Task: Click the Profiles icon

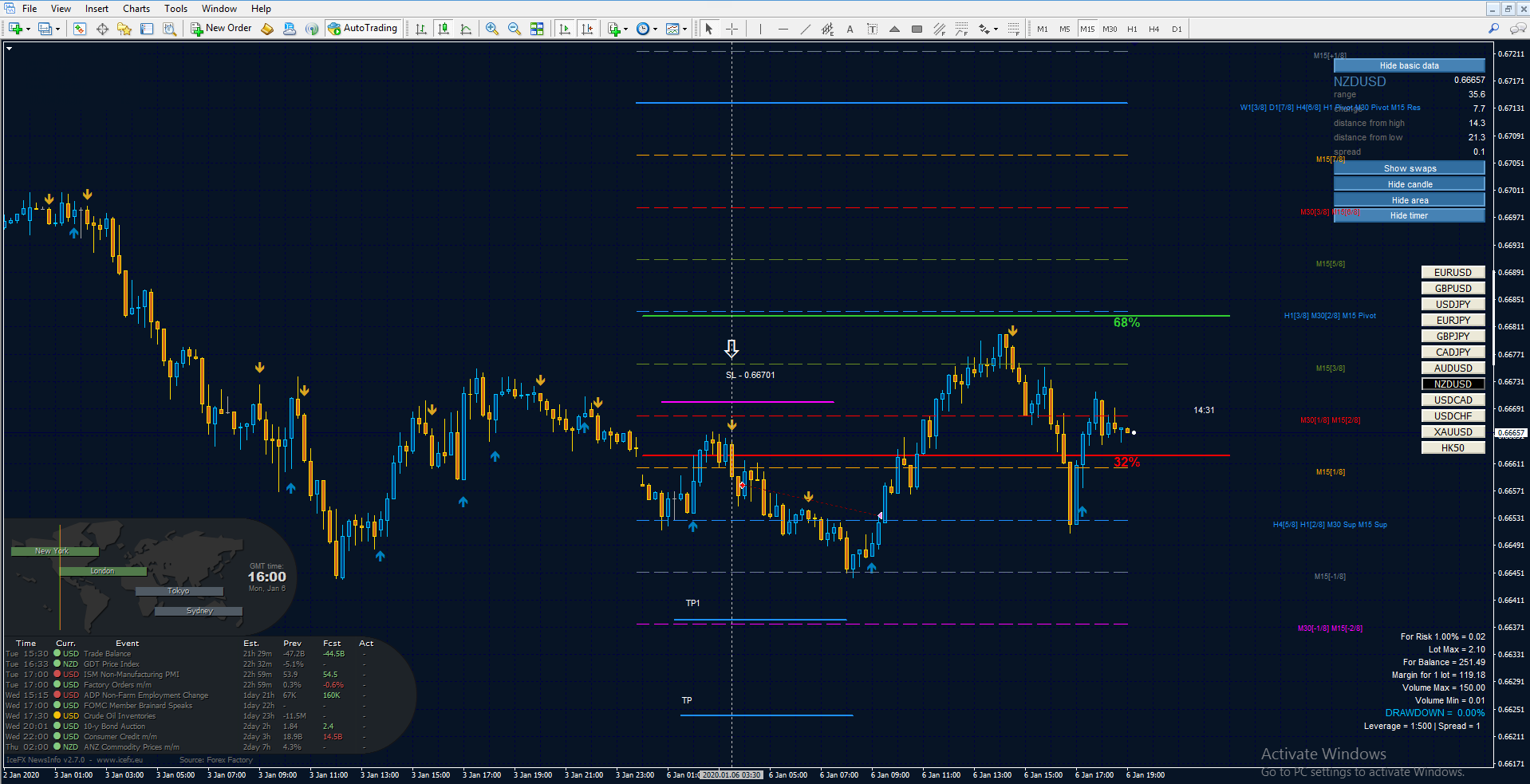Action: click(x=45, y=29)
